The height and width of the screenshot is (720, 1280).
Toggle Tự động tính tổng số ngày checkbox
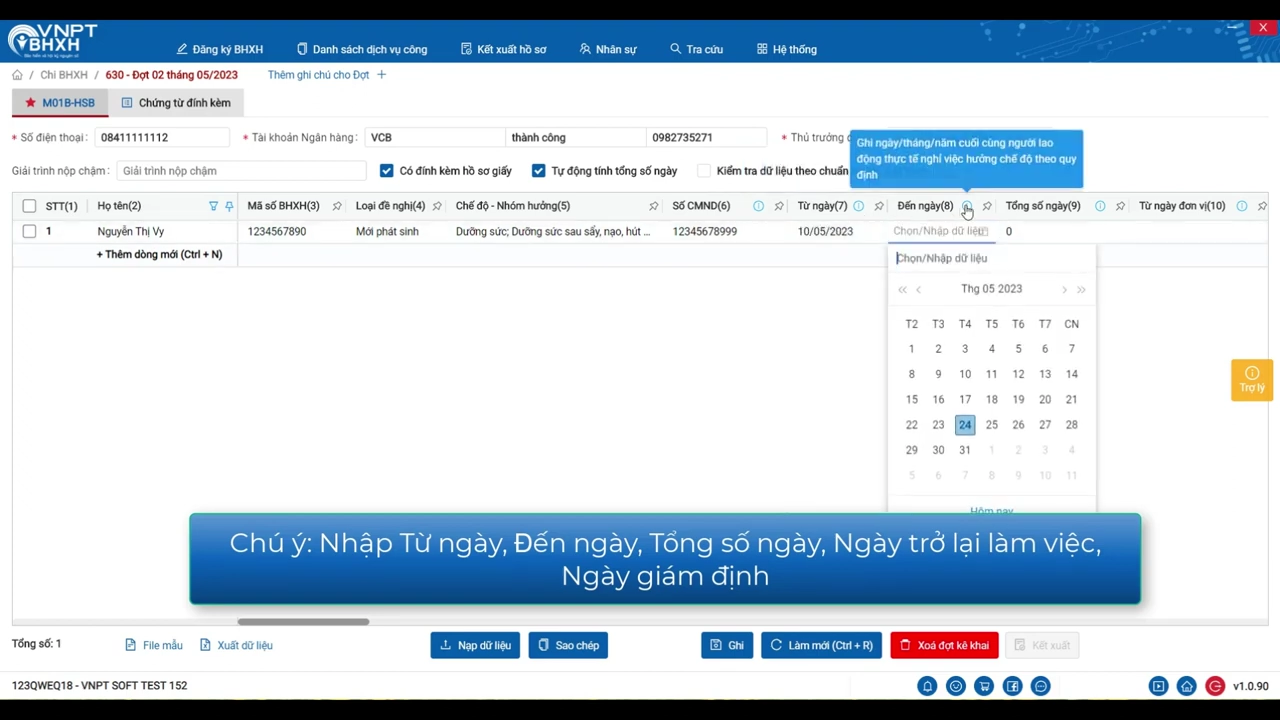coord(539,171)
